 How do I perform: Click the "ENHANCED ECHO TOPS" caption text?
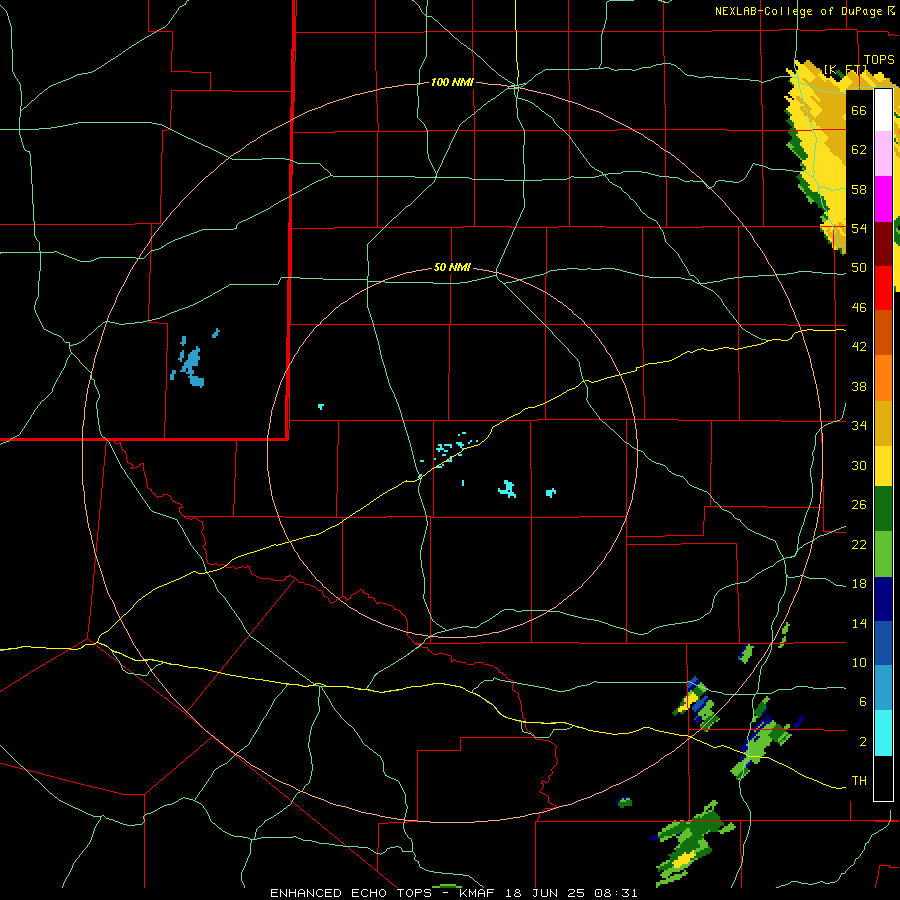(x=351, y=893)
